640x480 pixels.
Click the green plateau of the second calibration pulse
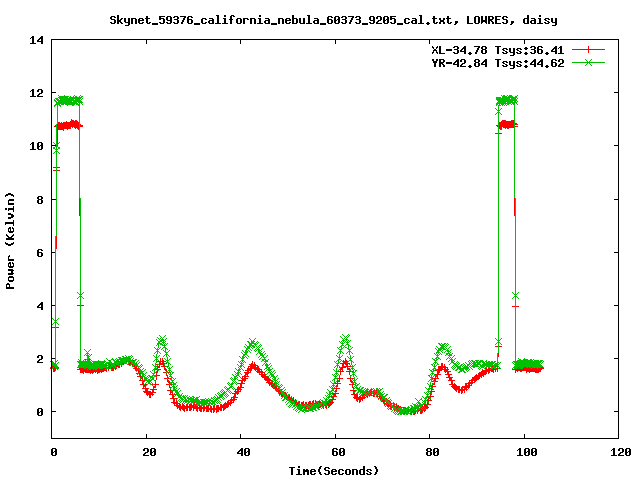pyautogui.click(x=507, y=100)
